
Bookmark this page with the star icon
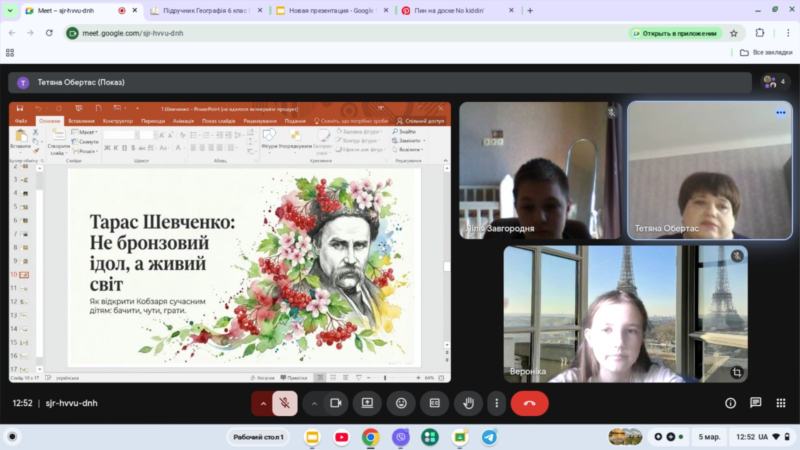pyautogui.click(x=733, y=33)
